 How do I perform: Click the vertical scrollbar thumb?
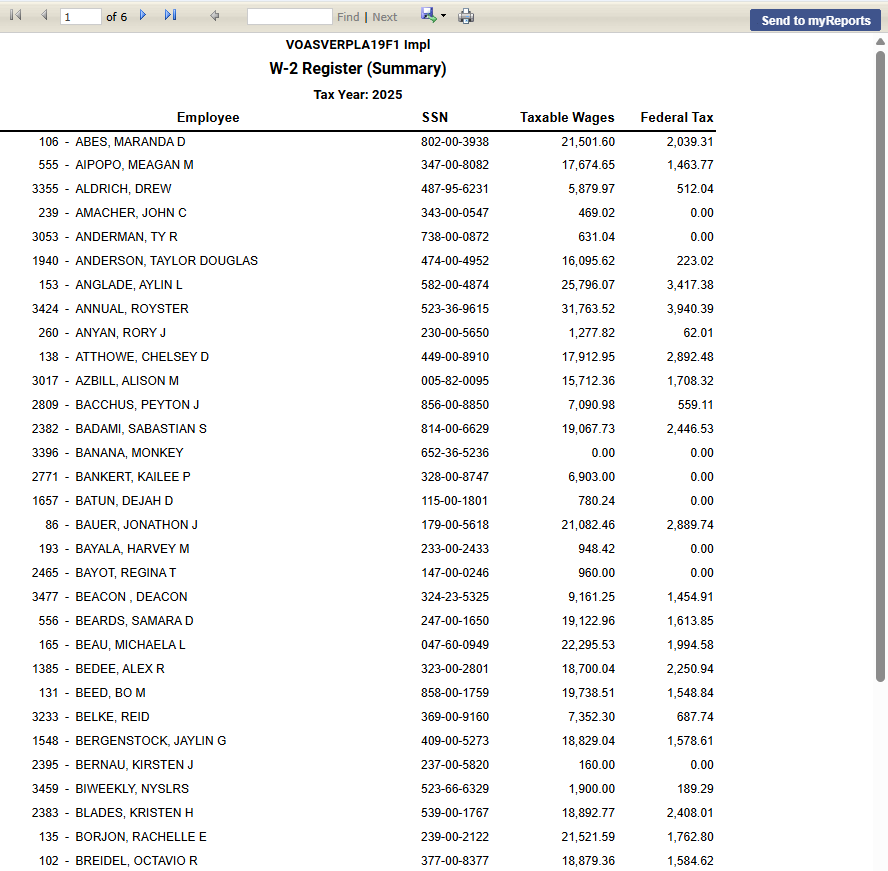[x=880, y=365]
